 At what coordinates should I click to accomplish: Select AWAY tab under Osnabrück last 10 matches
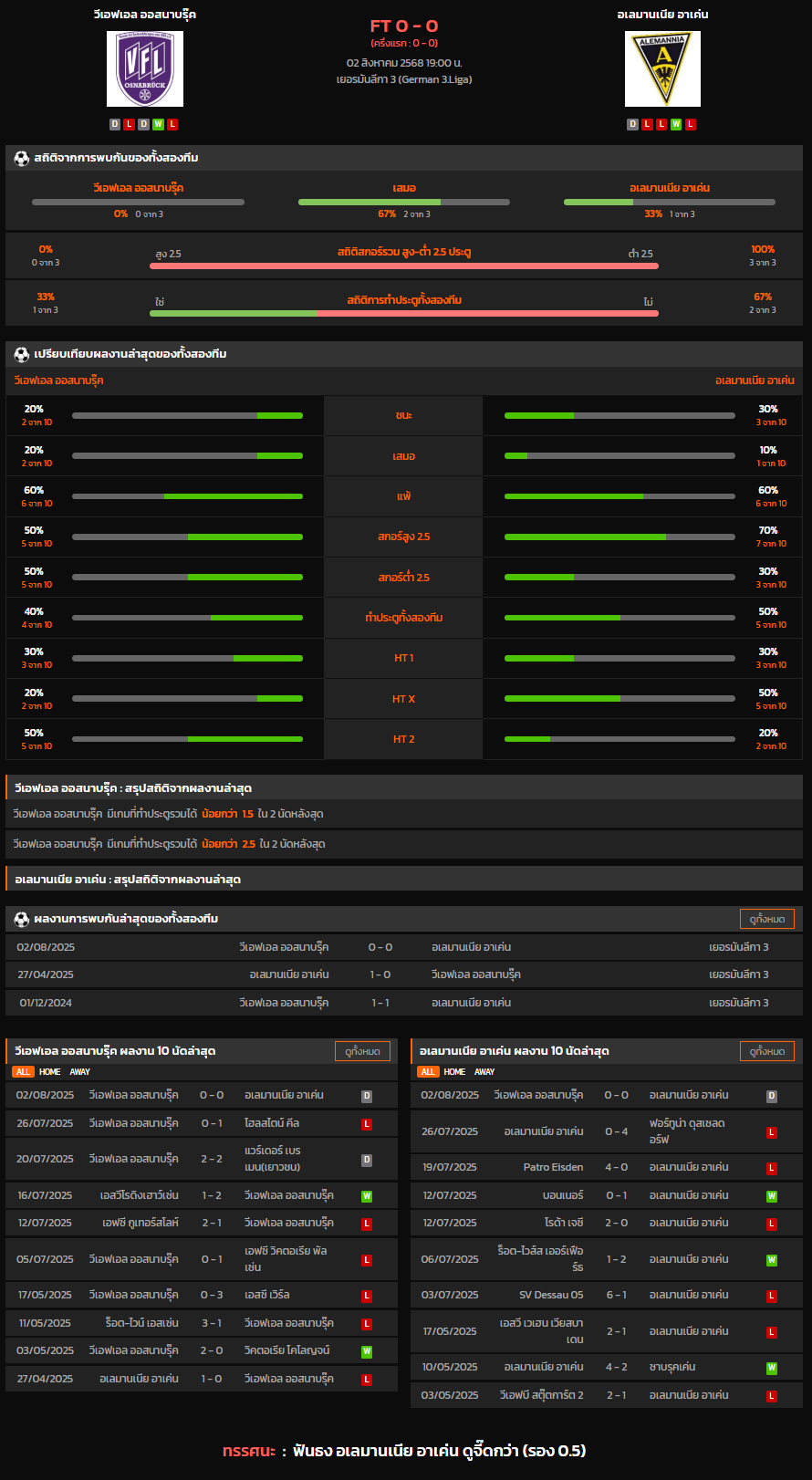(x=80, y=1072)
